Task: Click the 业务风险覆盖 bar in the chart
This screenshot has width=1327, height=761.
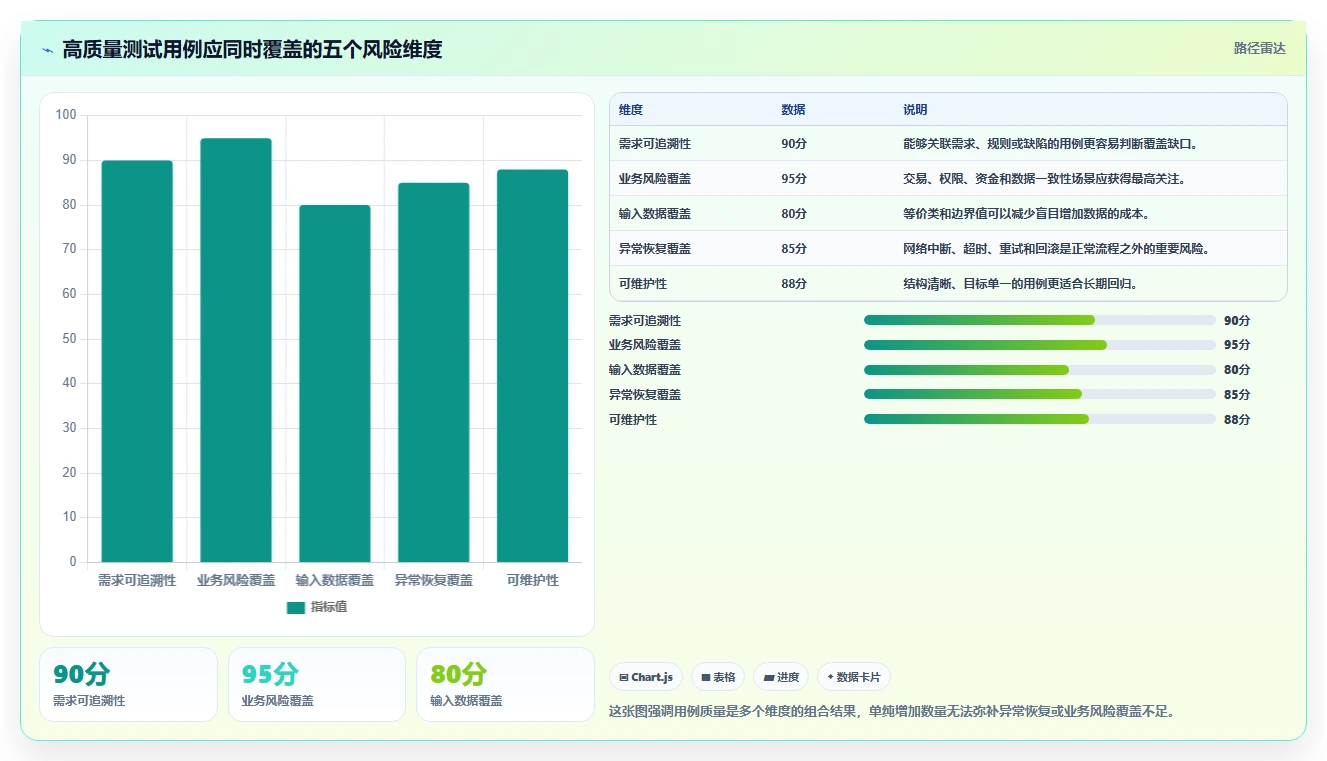Action: [236, 350]
